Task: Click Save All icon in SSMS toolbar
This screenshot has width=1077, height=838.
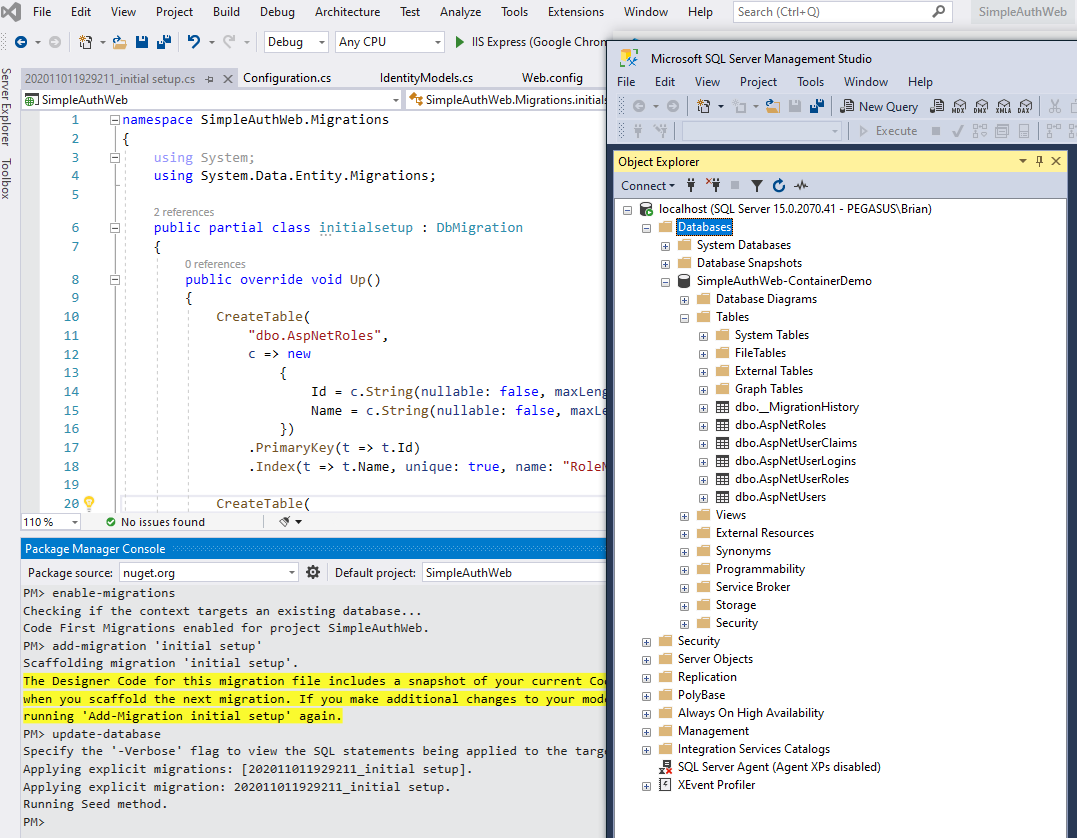Action: click(x=817, y=106)
